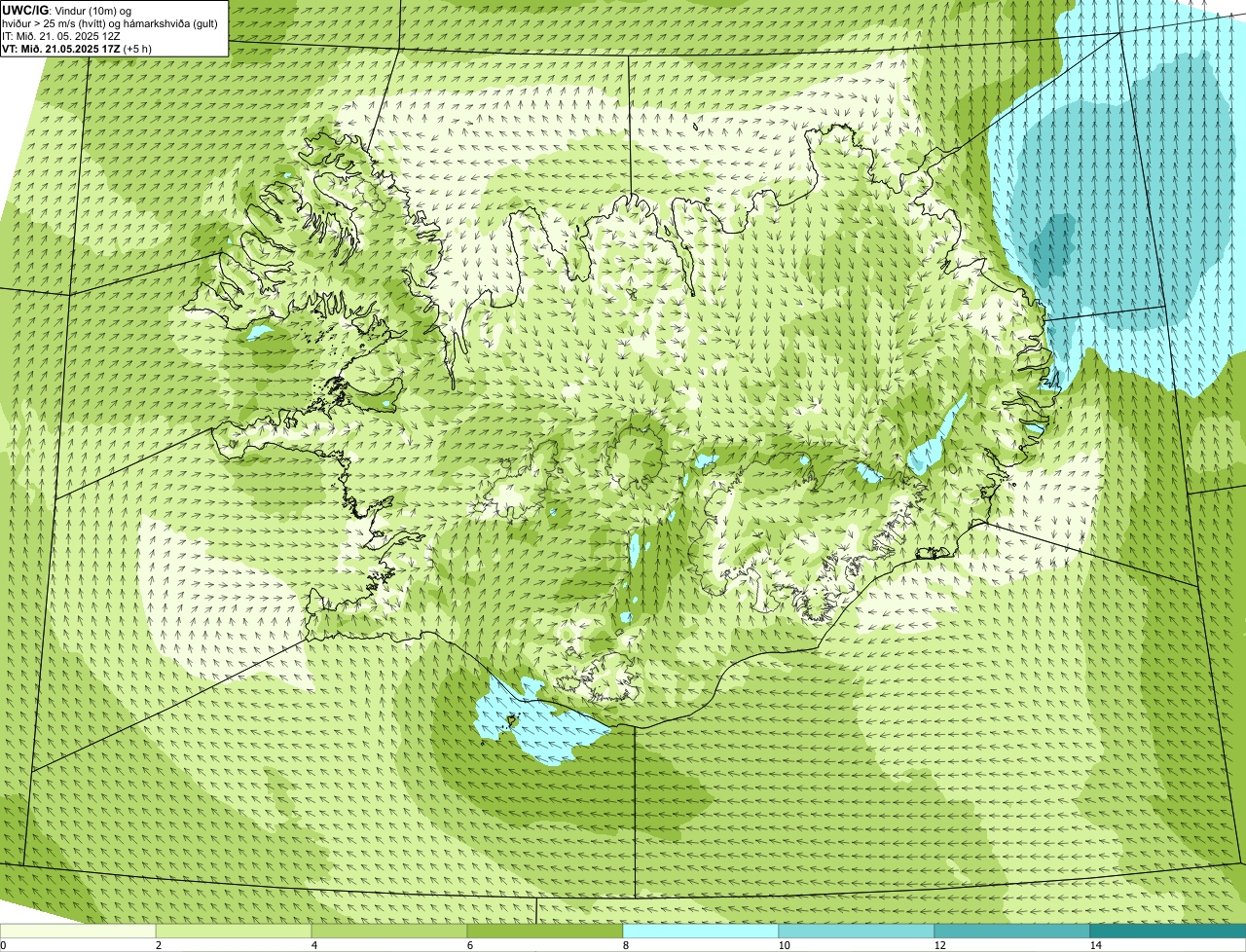
Task: Click the "8" tick label on the color scale
Action: coord(625,945)
